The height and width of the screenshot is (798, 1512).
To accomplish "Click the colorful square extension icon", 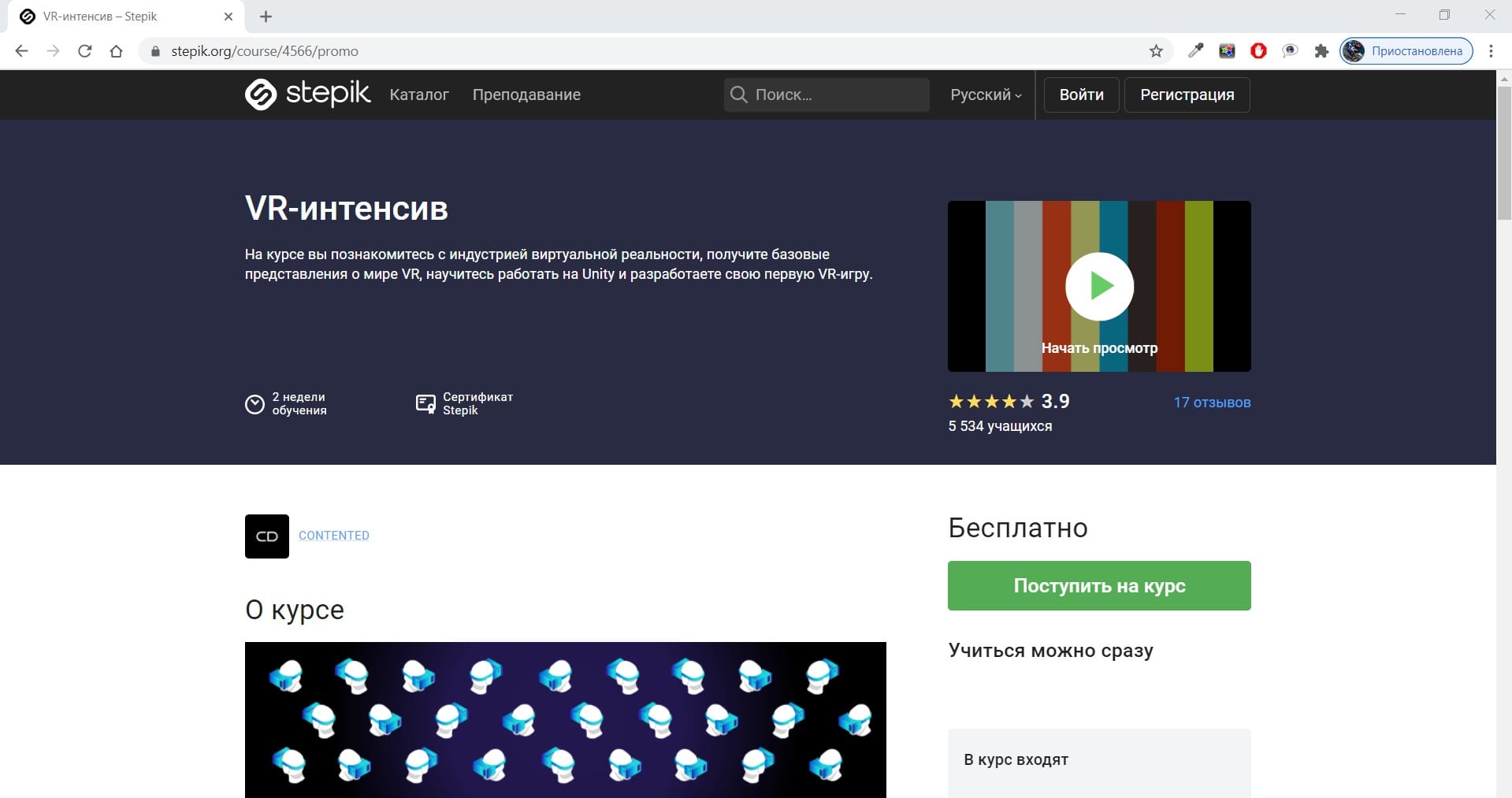I will pyautogui.click(x=1228, y=51).
